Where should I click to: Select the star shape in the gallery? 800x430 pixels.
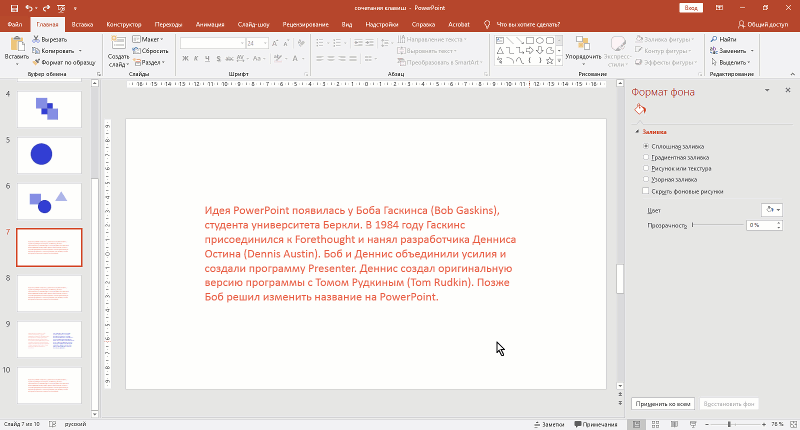coord(549,61)
